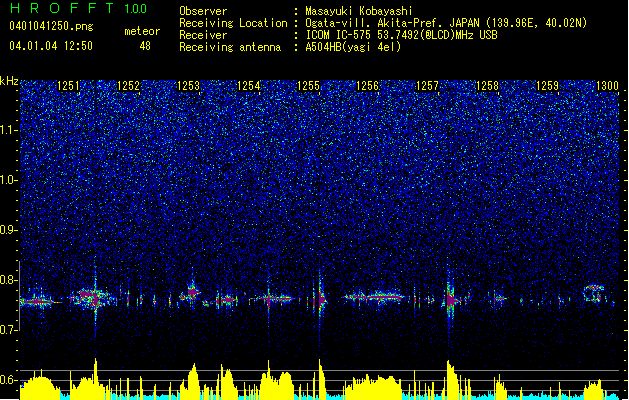Click the 1257 time marker

pos(428,86)
